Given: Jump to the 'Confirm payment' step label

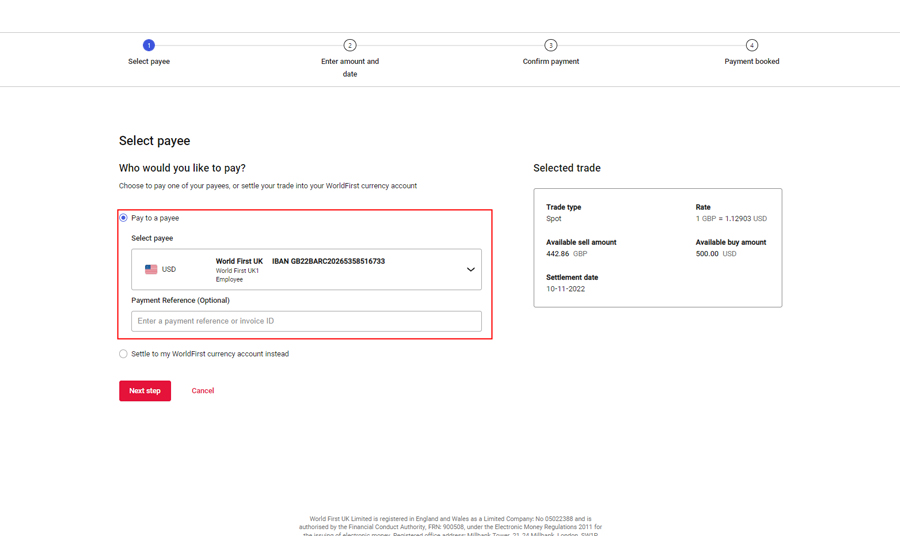Looking at the screenshot, I should click(x=551, y=62).
